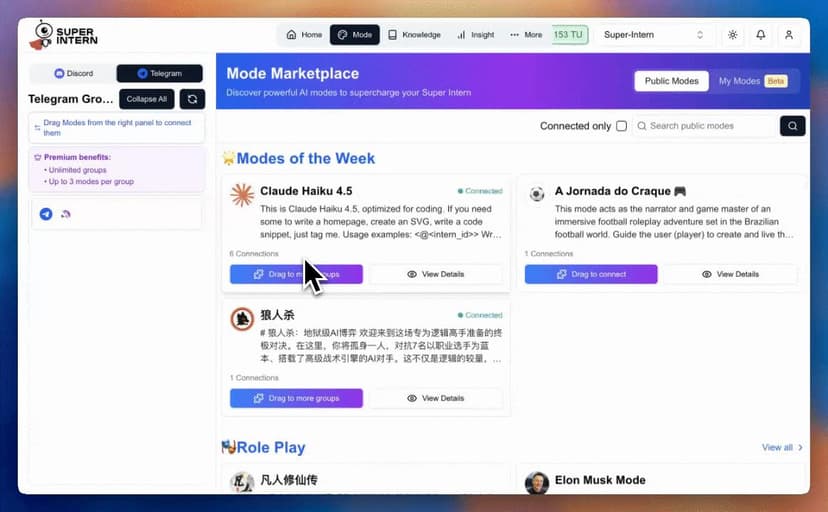The height and width of the screenshot is (512, 828).
Task: Click the 狼人杀 mode avatar
Action: [242, 319]
